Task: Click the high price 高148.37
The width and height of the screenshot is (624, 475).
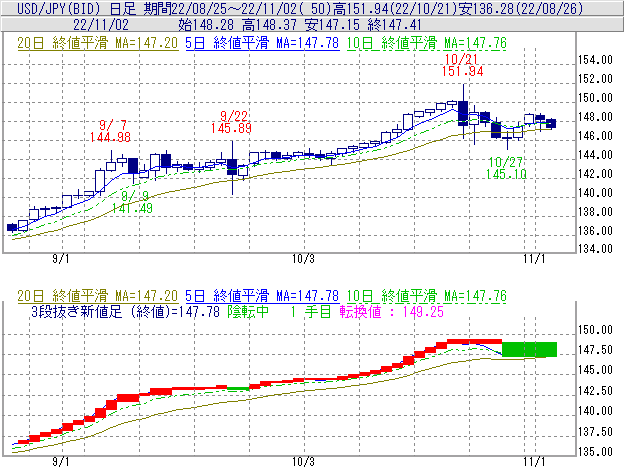Action: [x=269, y=25]
